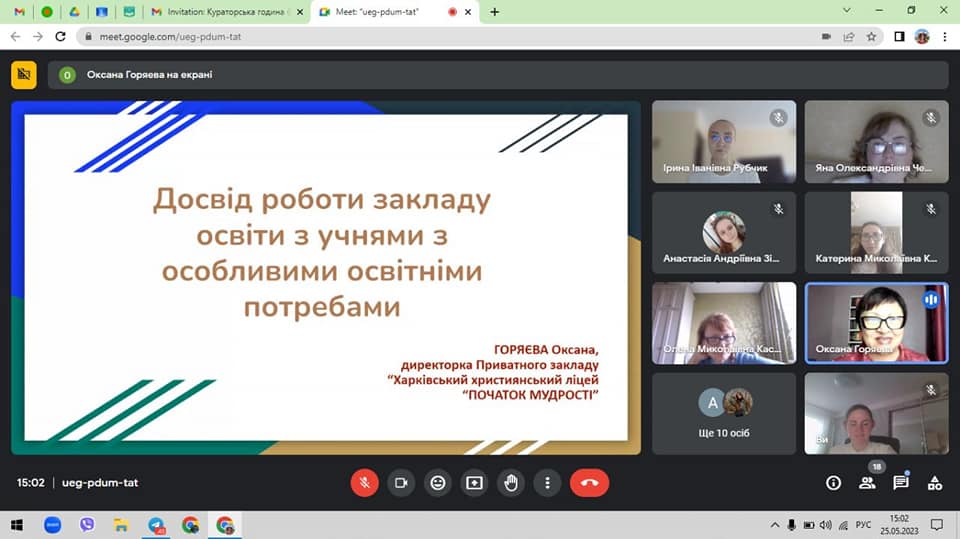Switch to the Invitation Gmail tab
This screenshot has width=960, height=539.
coord(220,12)
